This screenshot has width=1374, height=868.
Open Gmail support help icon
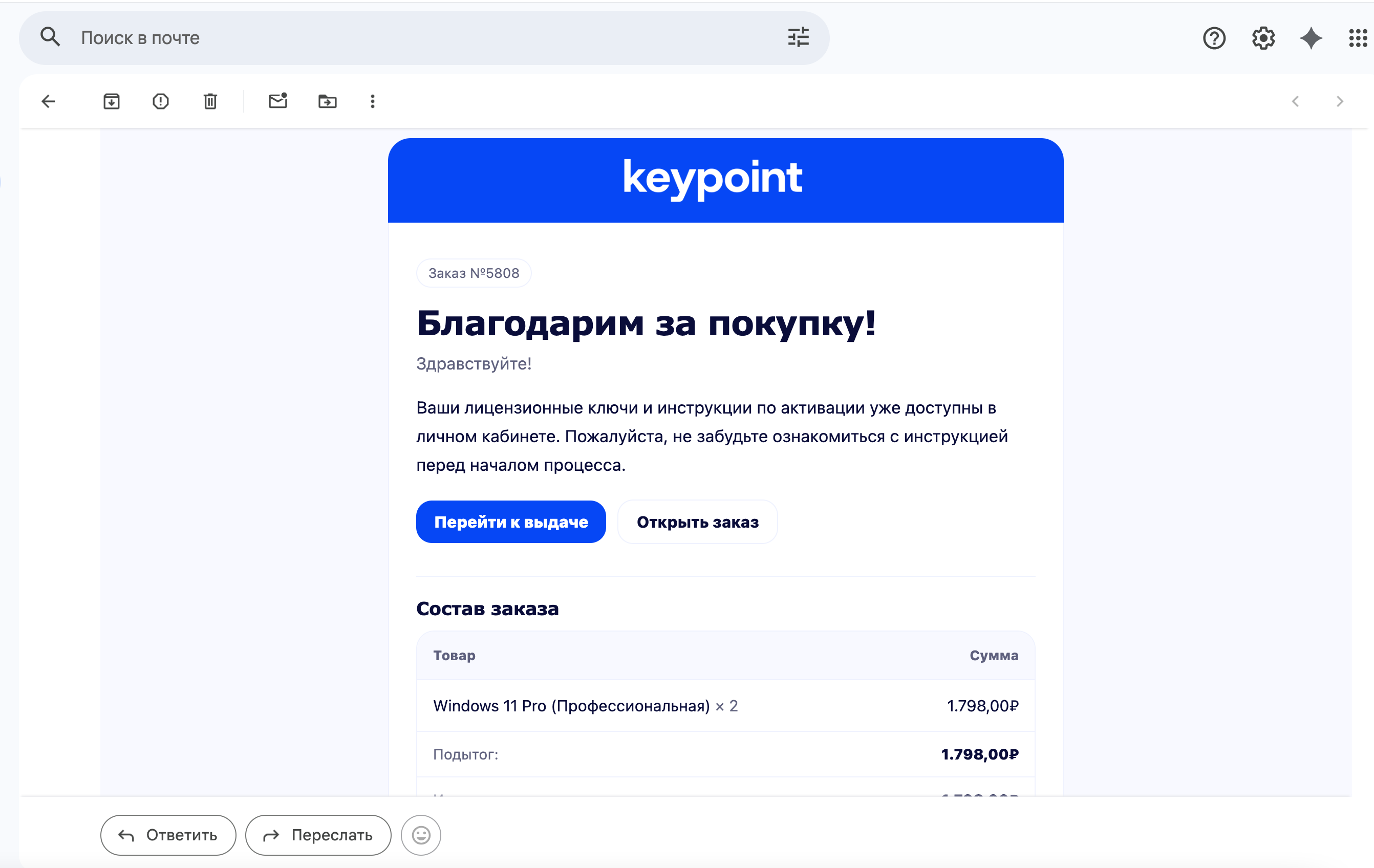[x=1214, y=38]
